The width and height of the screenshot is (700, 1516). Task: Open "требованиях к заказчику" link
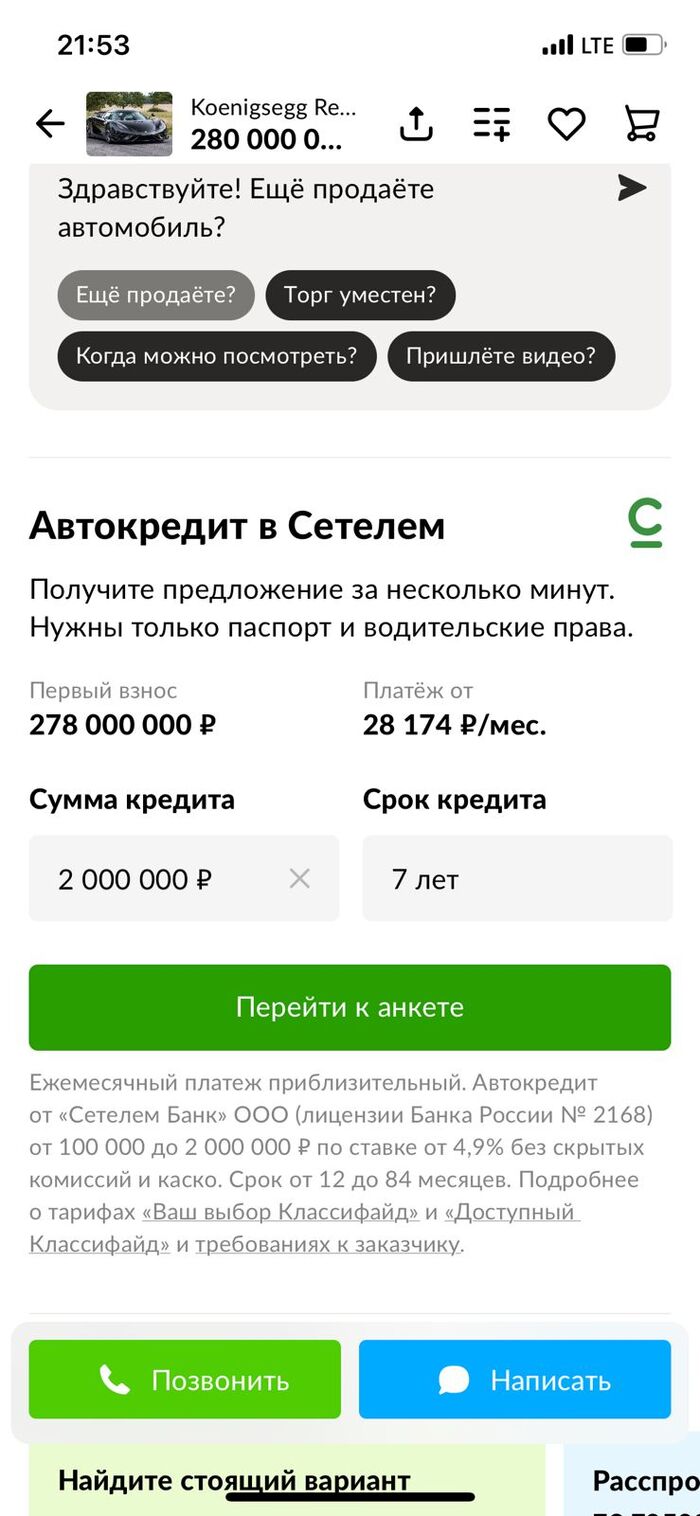pyautogui.click(x=327, y=1245)
